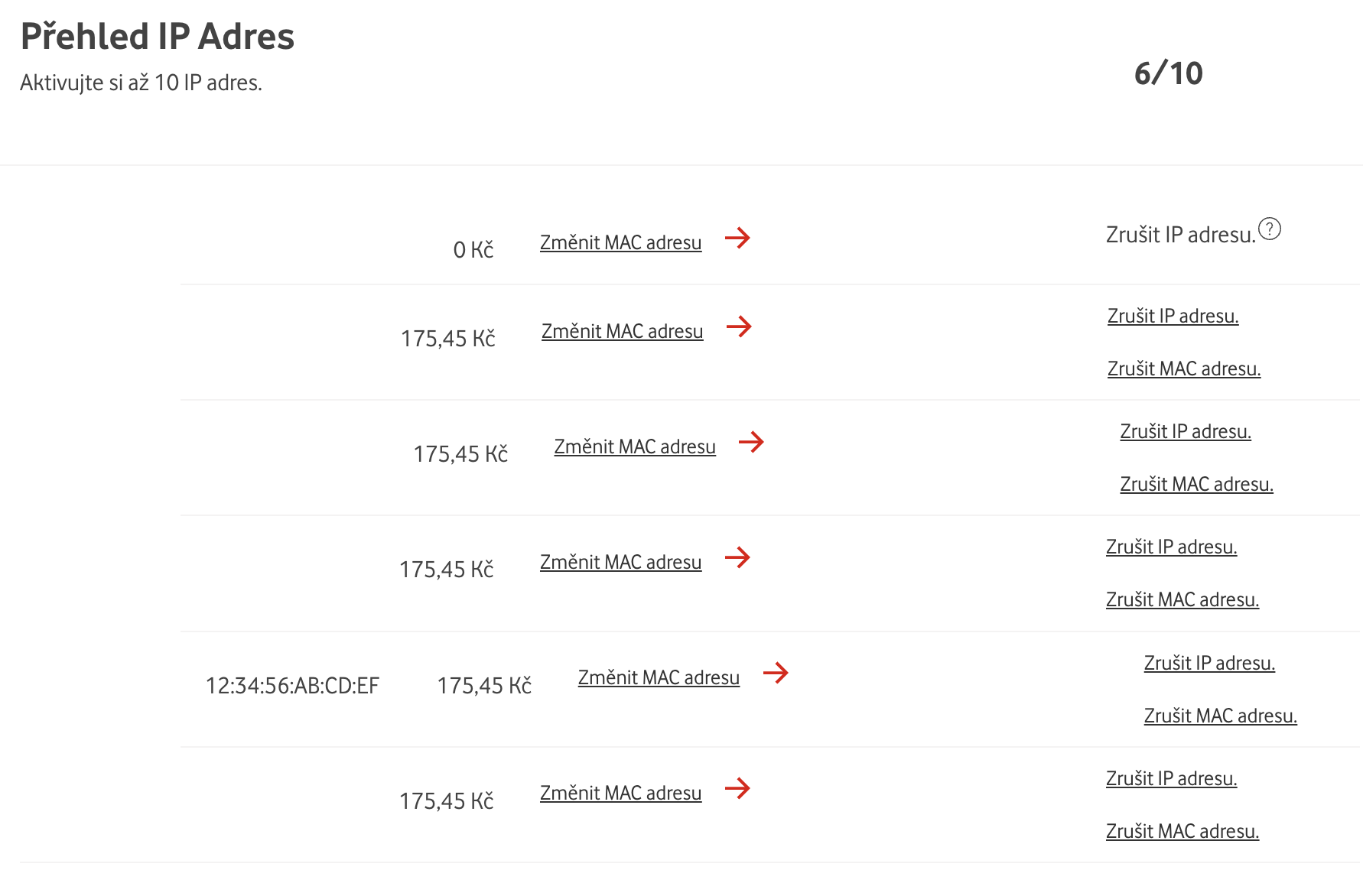Viewport: 1363px width, 896px height.
Task: Click the red arrow in the third row
Action: (x=751, y=442)
